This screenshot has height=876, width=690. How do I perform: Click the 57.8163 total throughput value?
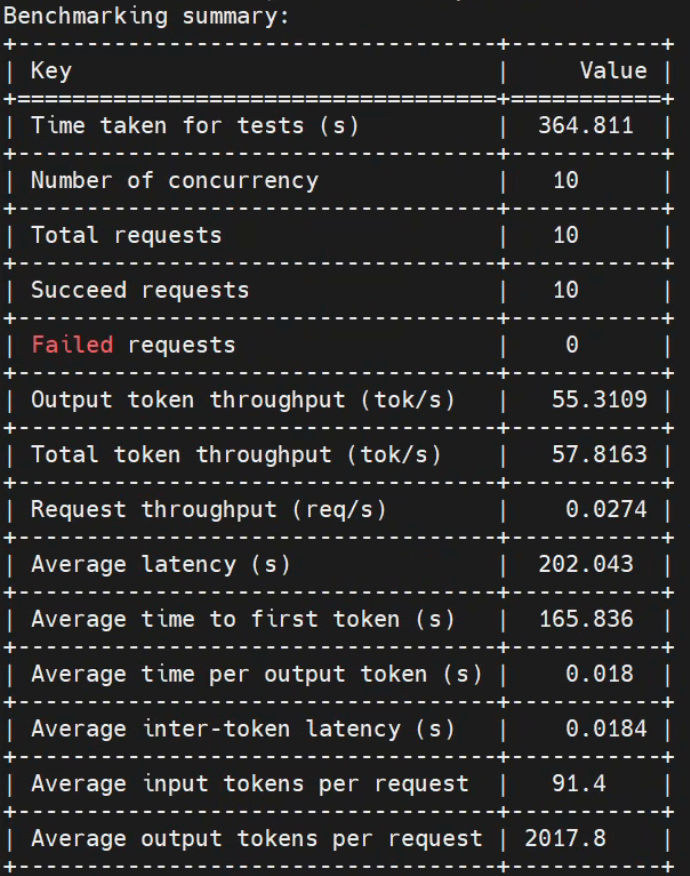(599, 455)
